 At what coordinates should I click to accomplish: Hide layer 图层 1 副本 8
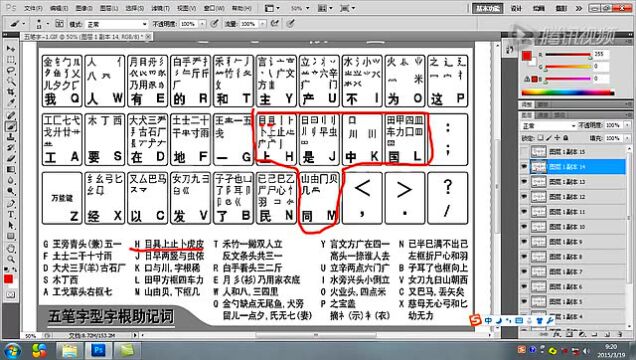[x=524, y=257]
